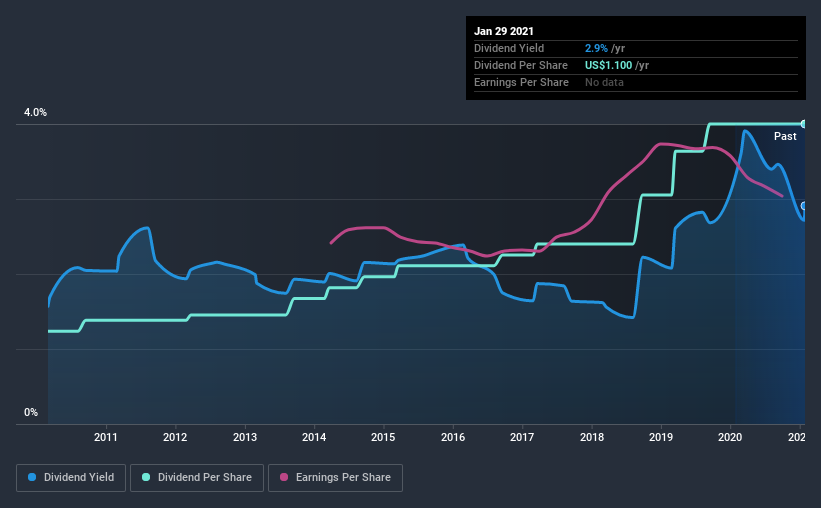Toggle the Earnings Per Share legend button
Screen dimensions: 821x508
335,478
